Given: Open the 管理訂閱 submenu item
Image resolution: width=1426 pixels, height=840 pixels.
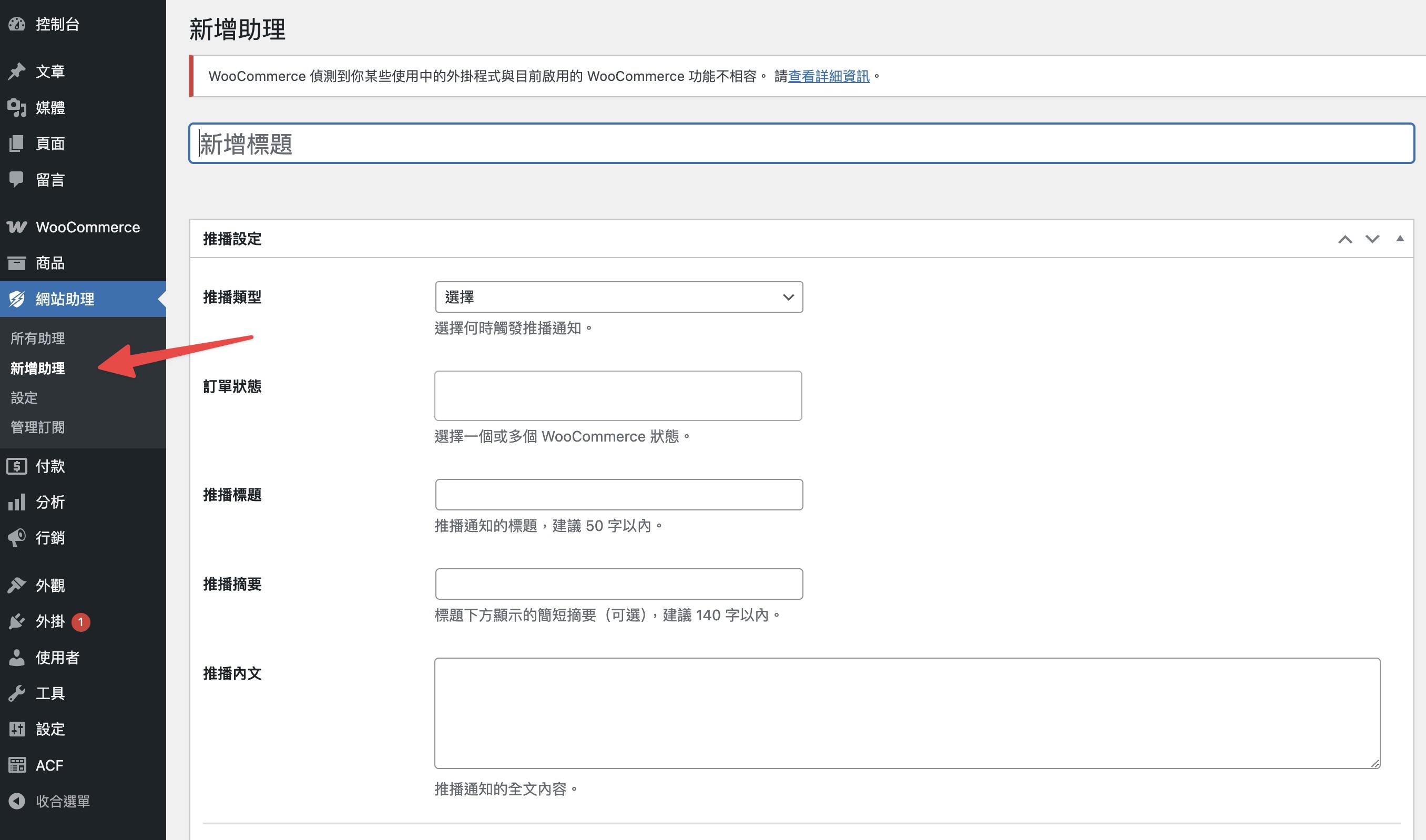Looking at the screenshot, I should tap(38, 427).
